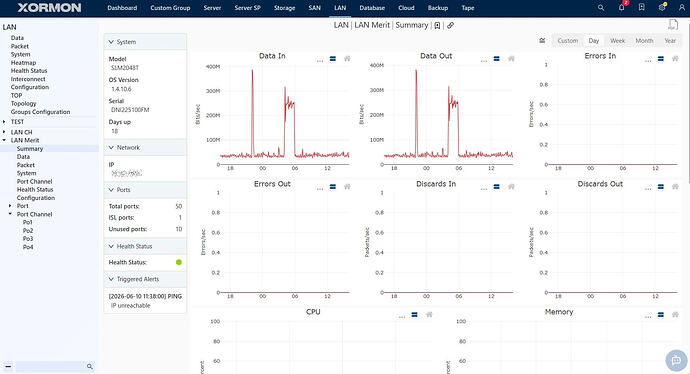Viewport: 690px width, 374px height.
Task: Collapse sidebar tree with minus button
Action: pos(8,366)
